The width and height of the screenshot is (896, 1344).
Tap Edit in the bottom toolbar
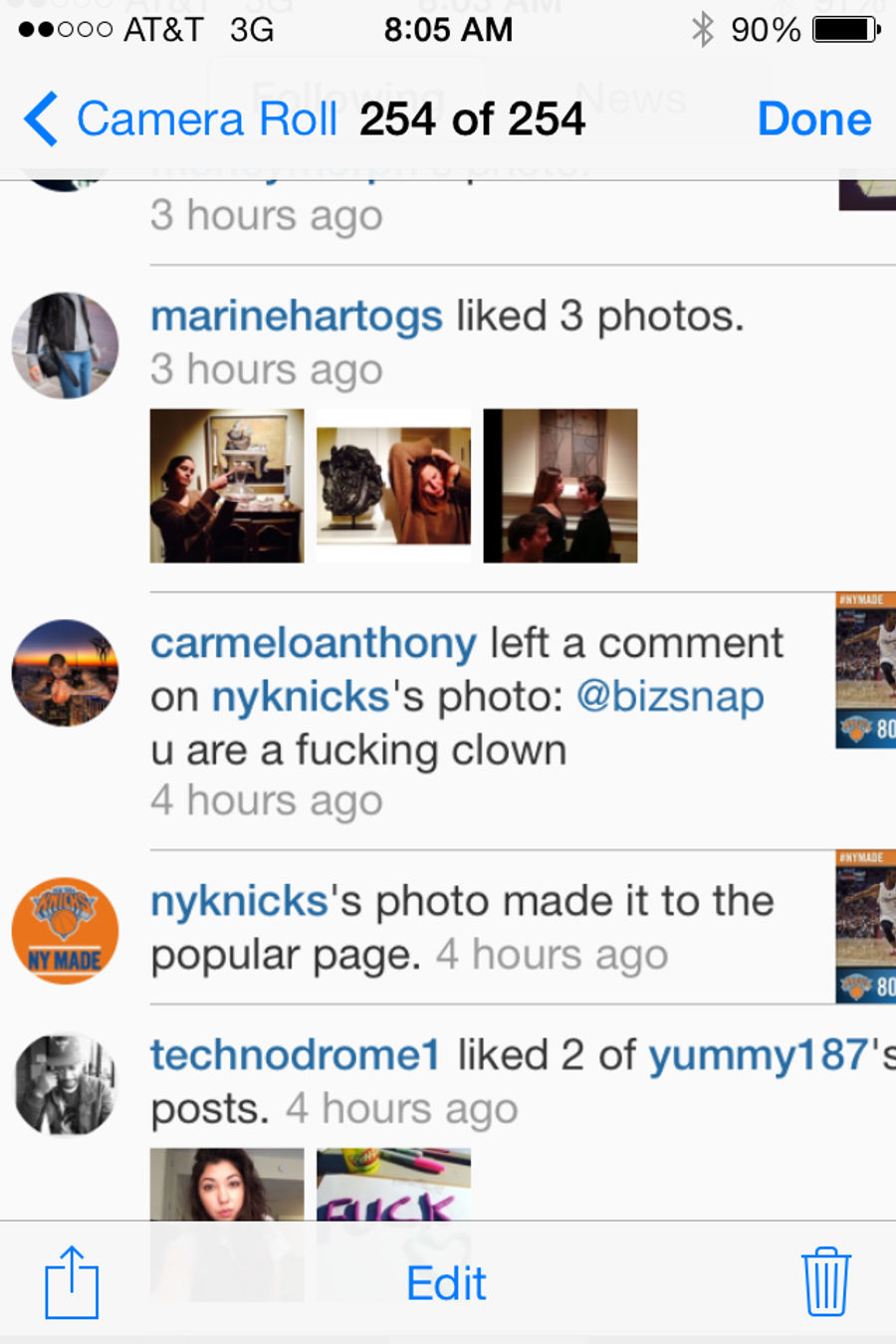[446, 1283]
